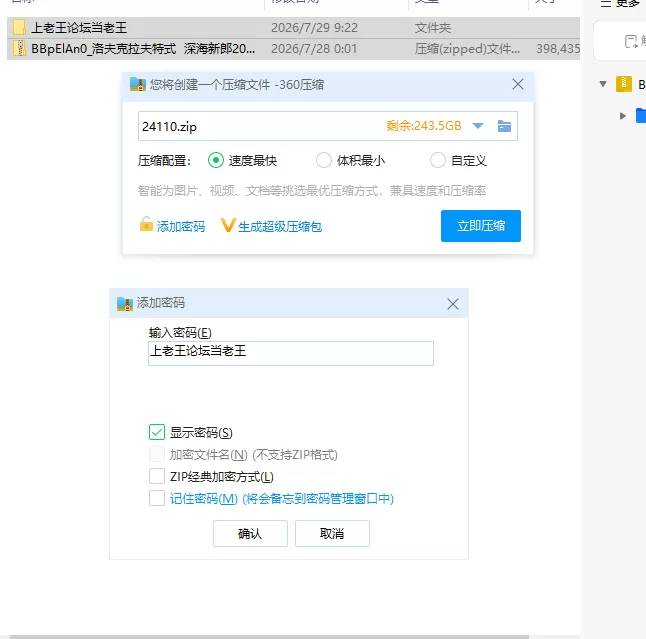The height and width of the screenshot is (639, 646).
Task: Open the save location dropdown arrow
Action: tap(478, 126)
